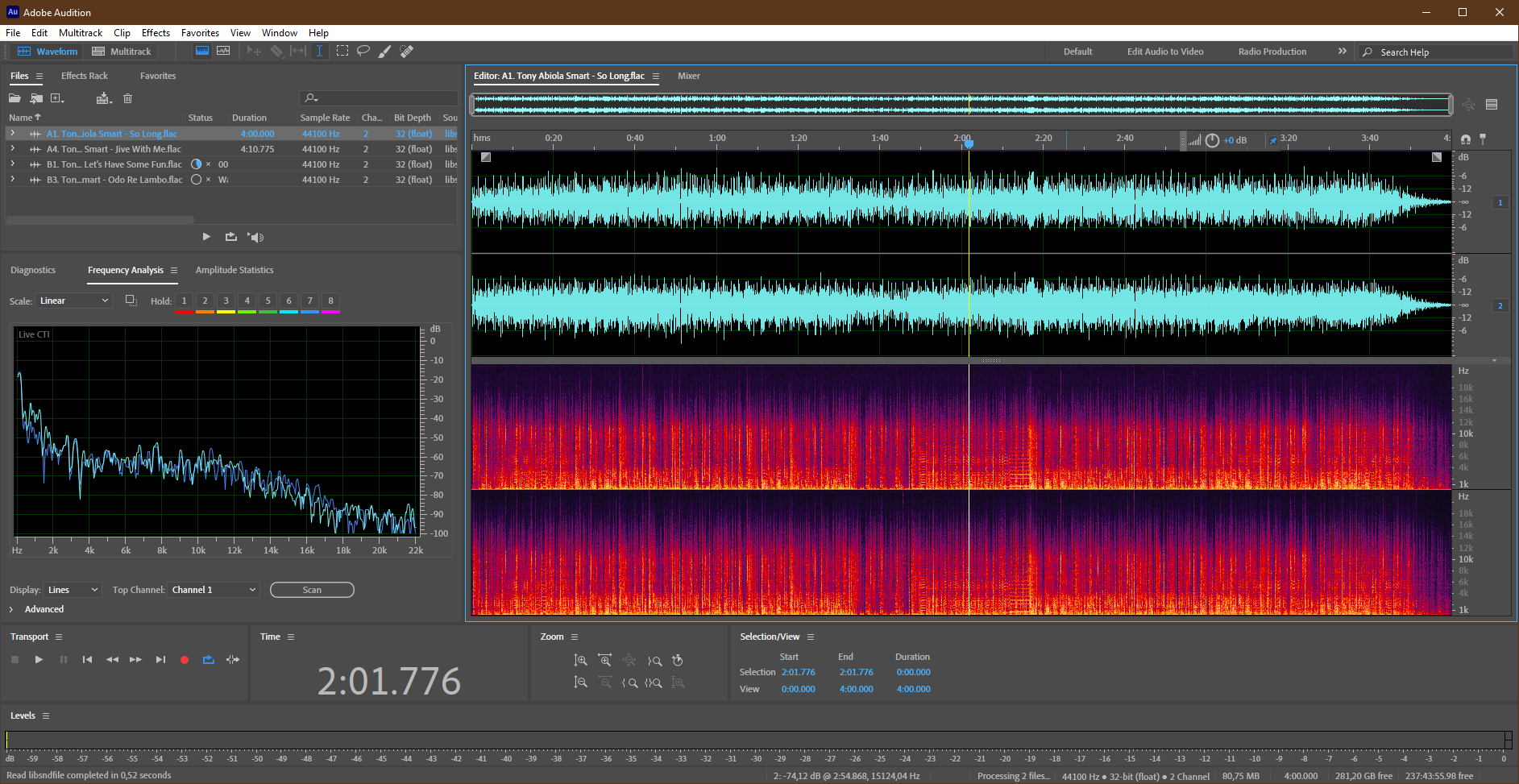Switch to Radio Production workspace
Image resolution: width=1519 pixels, height=784 pixels.
pos(1272,52)
